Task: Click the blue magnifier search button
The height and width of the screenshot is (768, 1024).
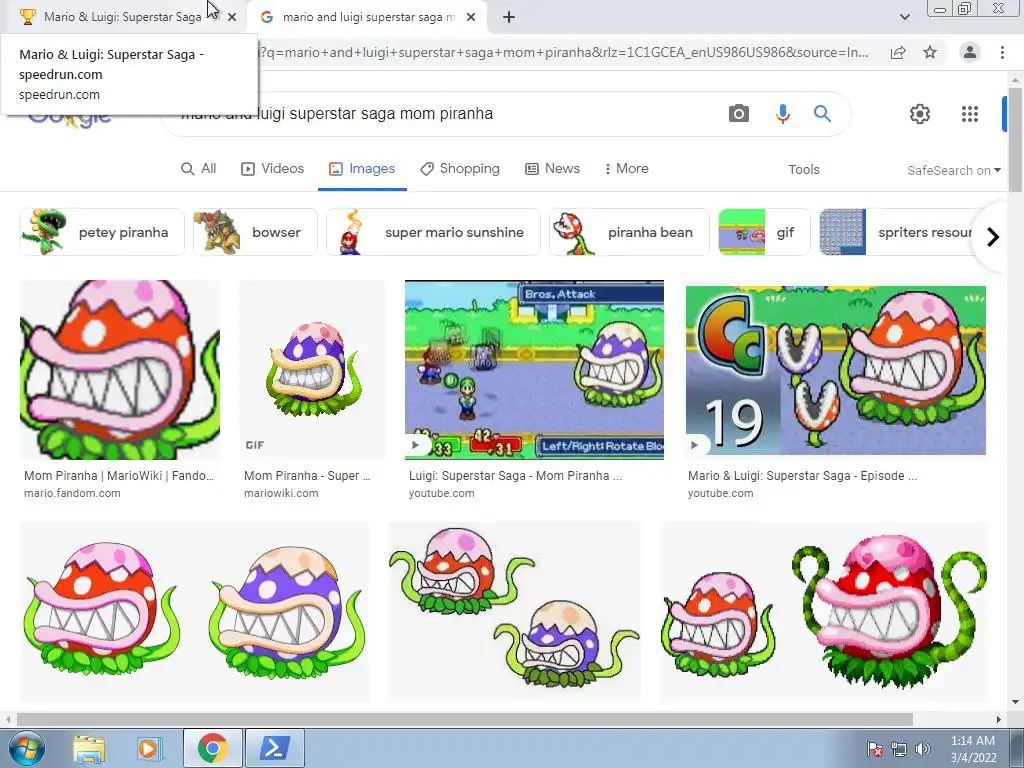Action: tap(822, 114)
